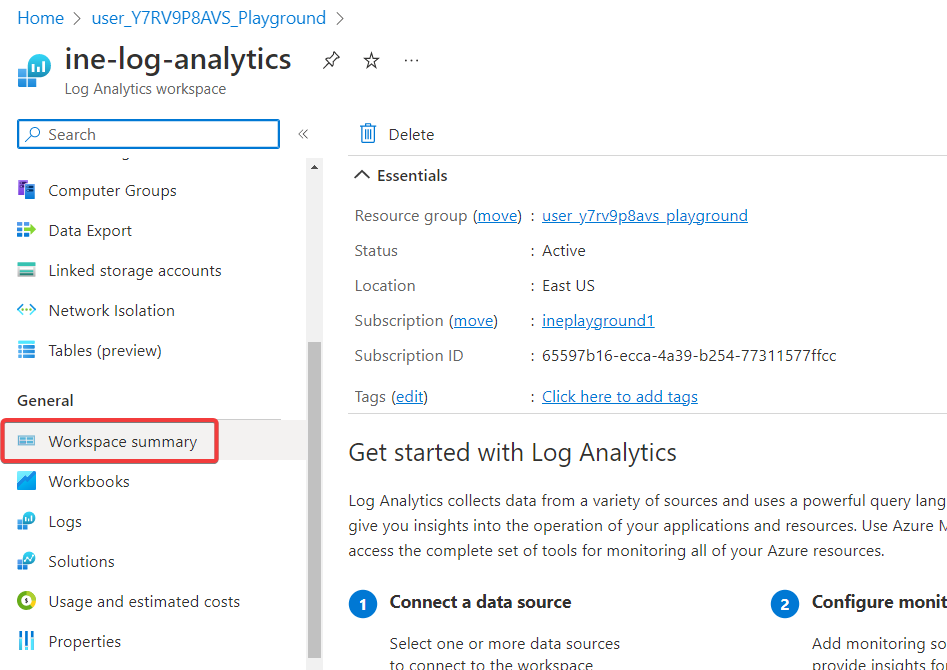Open the more options ellipsis menu
The image size is (947, 670).
411,61
